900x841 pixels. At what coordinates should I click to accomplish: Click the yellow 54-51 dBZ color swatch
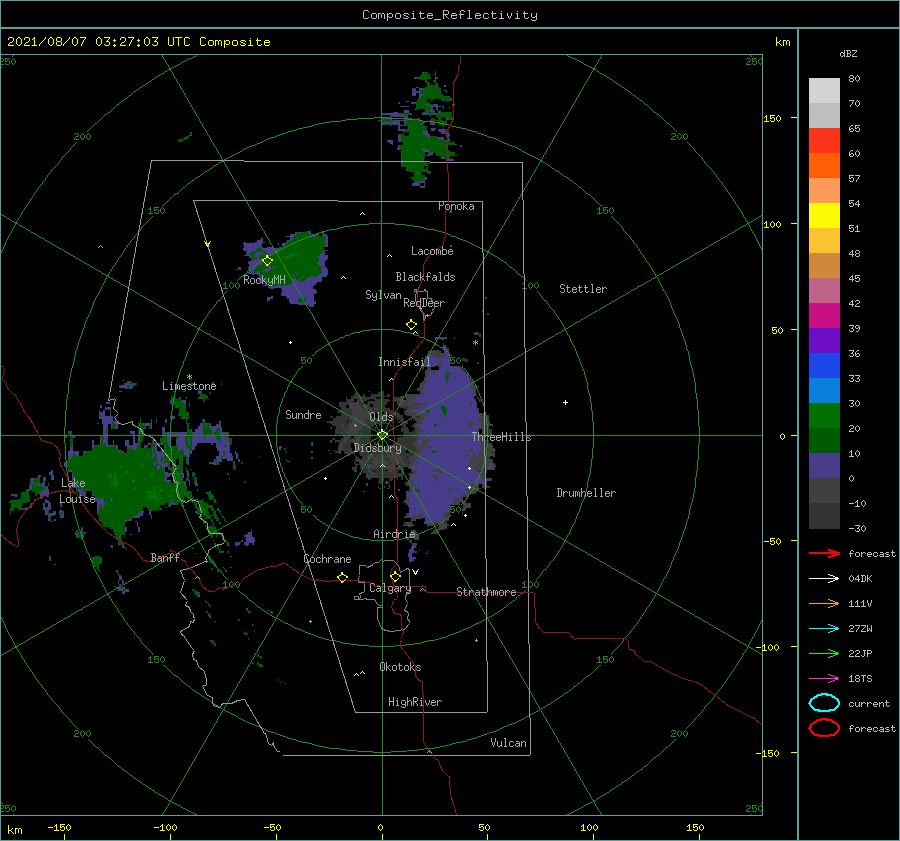point(824,216)
